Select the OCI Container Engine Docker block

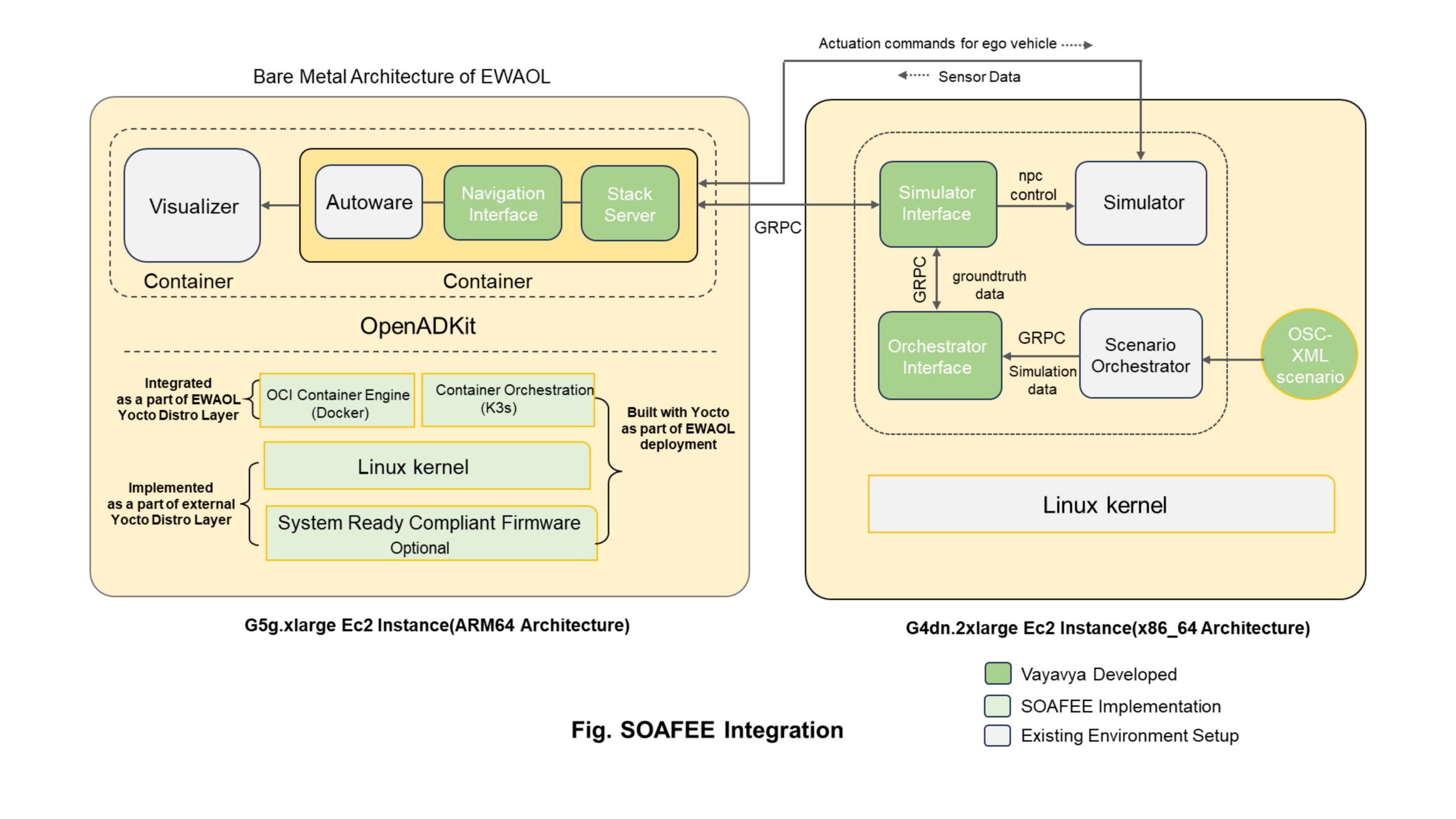[337, 401]
